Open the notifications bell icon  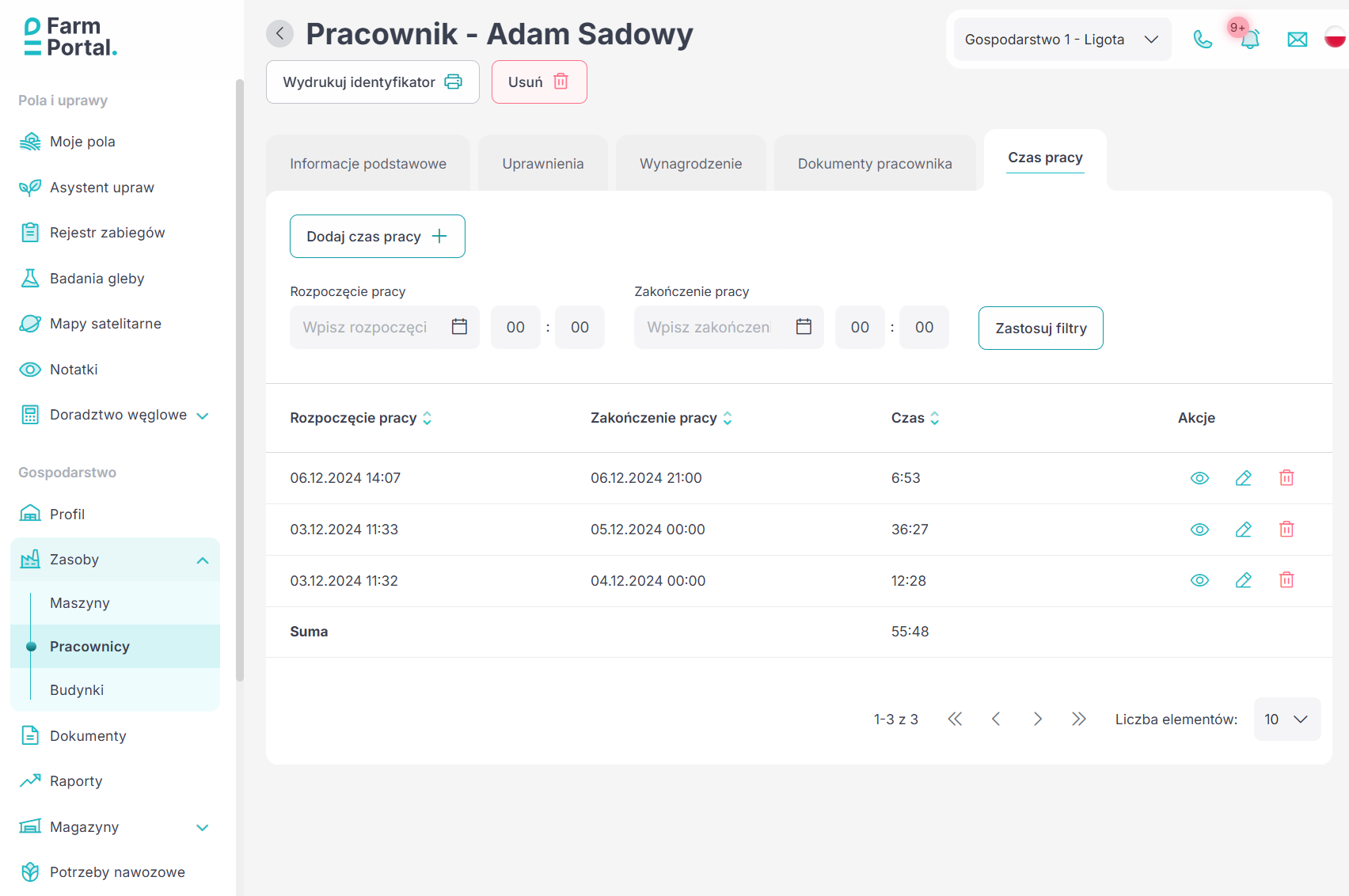[1249, 39]
